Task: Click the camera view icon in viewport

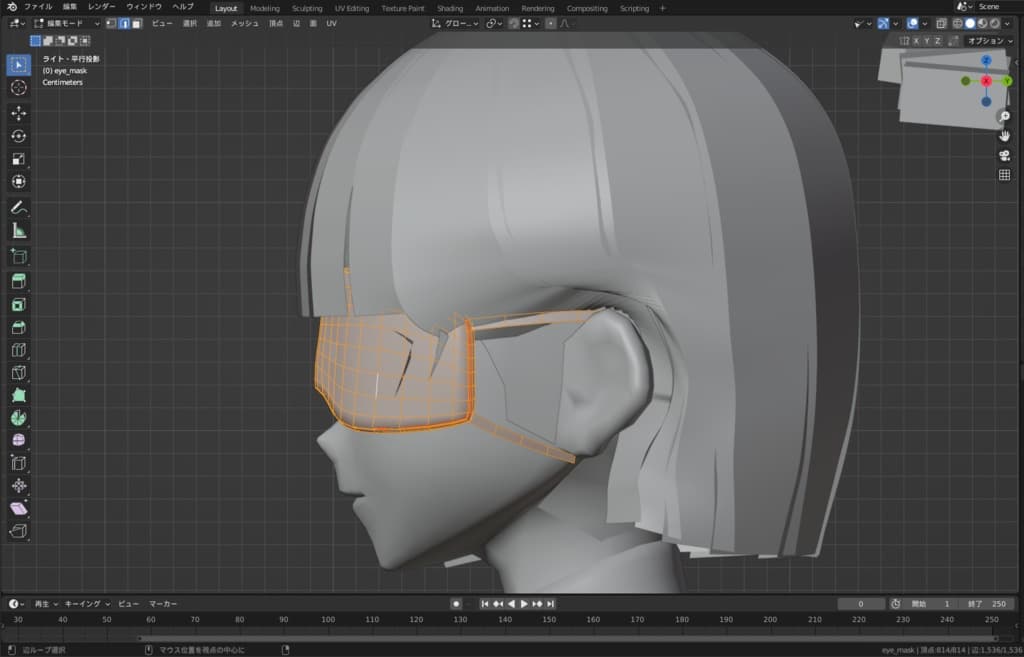Action: tap(1004, 155)
